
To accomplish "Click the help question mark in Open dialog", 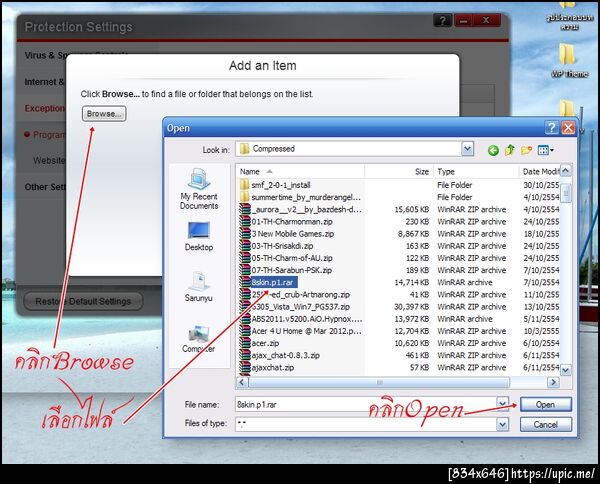I will pyautogui.click(x=551, y=128).
